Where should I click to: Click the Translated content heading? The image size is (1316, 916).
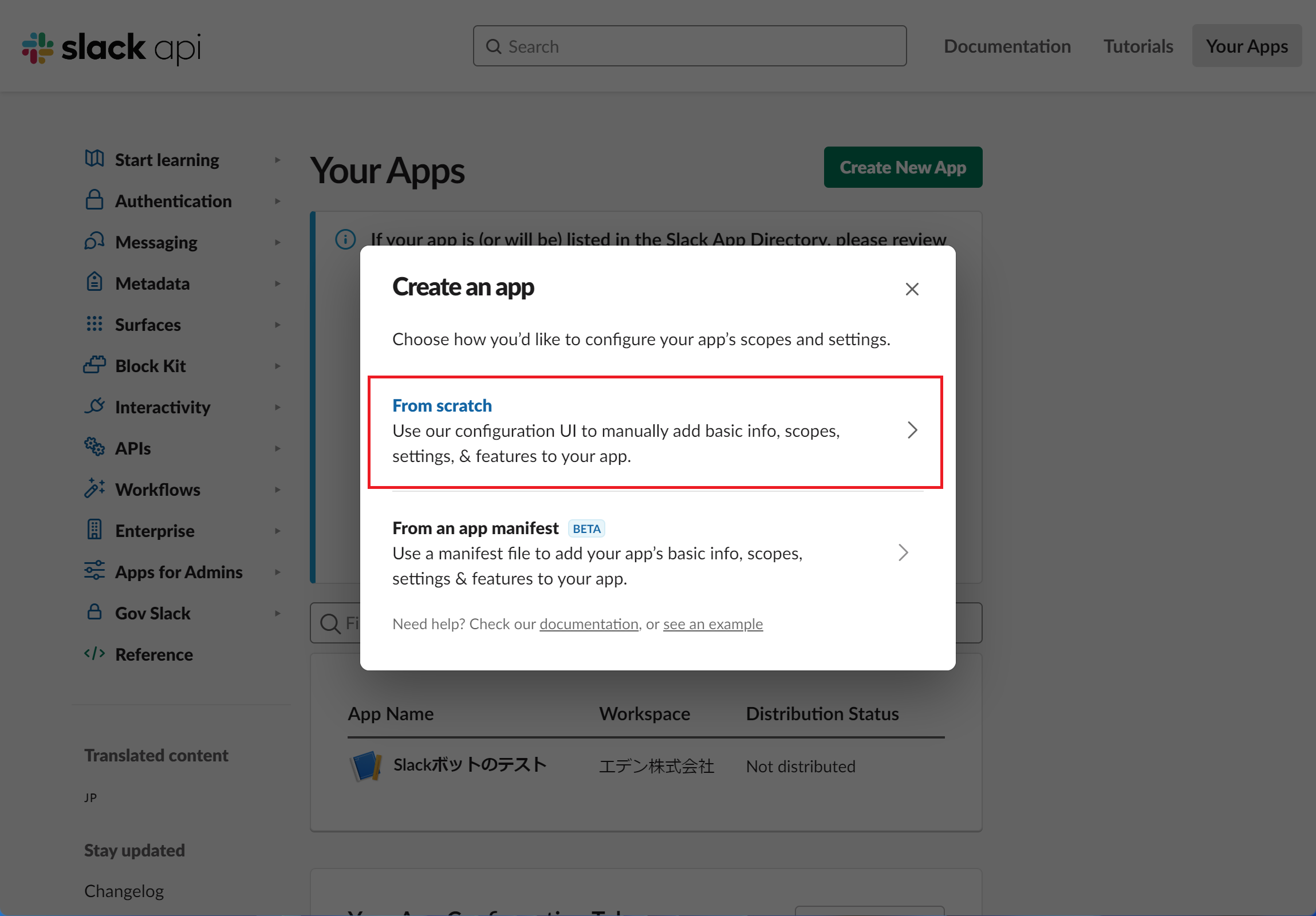coord(156,755)
